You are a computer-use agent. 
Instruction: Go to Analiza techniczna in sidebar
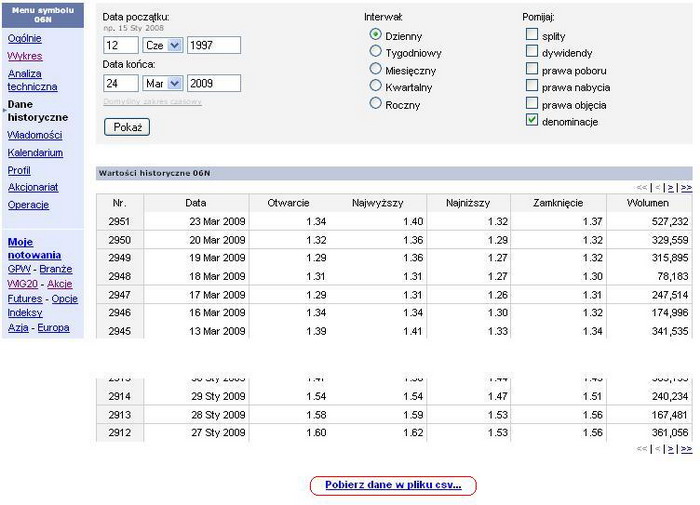(x=32, y=80)
